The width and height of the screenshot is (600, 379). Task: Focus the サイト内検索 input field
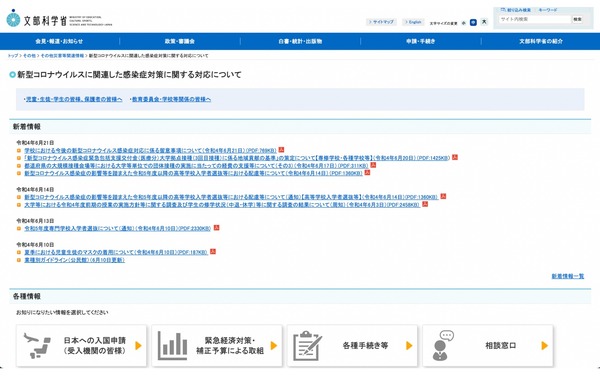coord(535,19)
